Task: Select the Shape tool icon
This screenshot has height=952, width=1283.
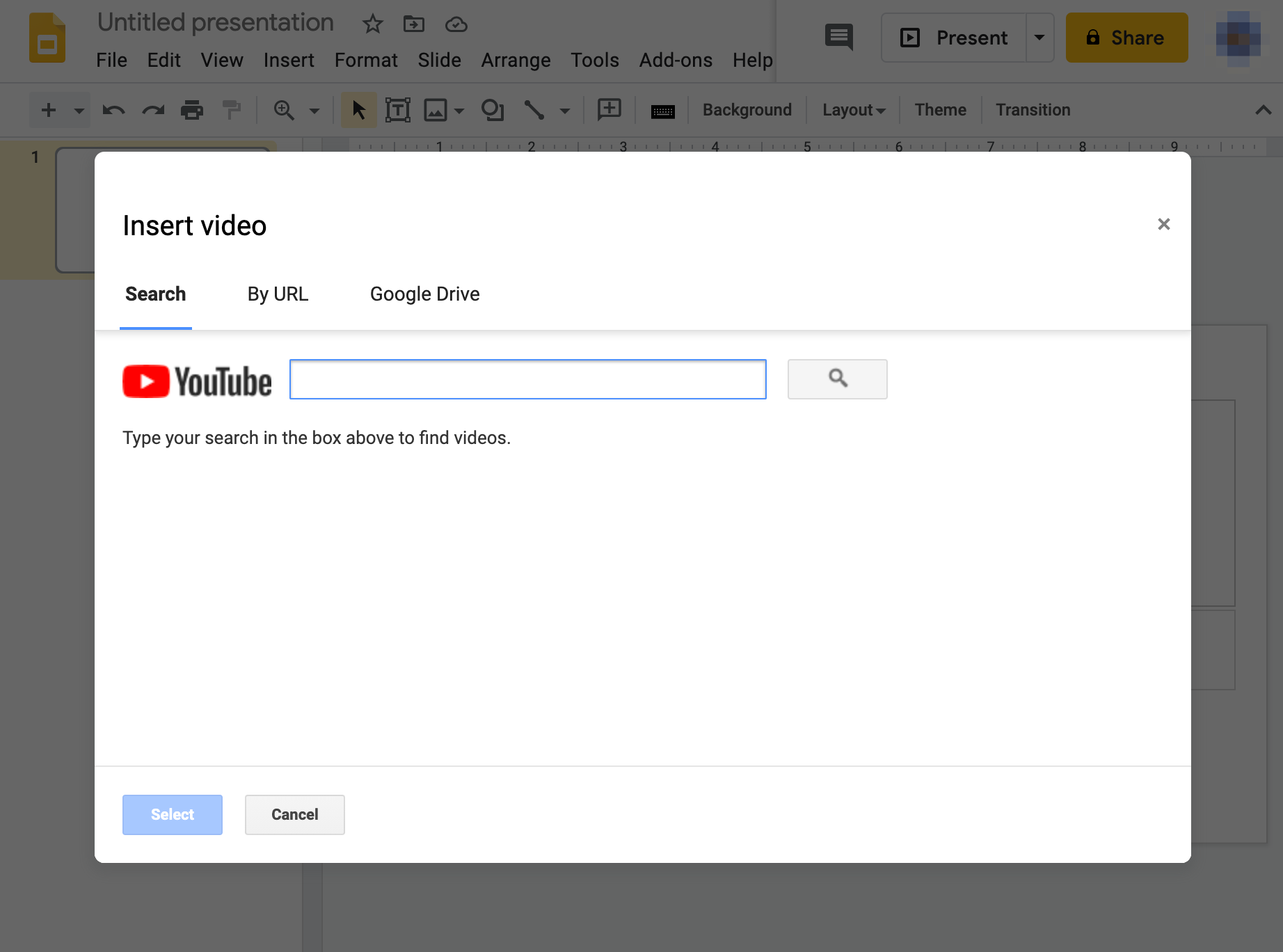Action: (493, 110)
